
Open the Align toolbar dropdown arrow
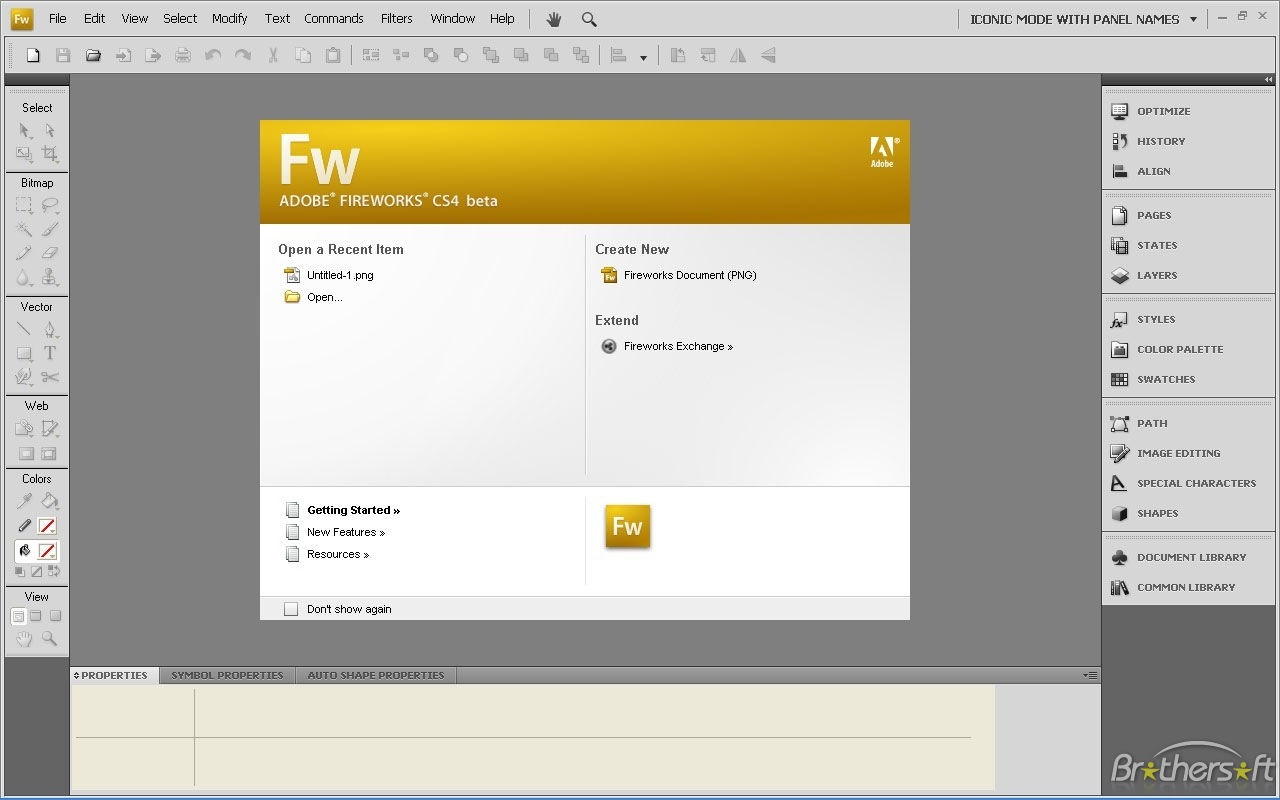tap(643, 57)
